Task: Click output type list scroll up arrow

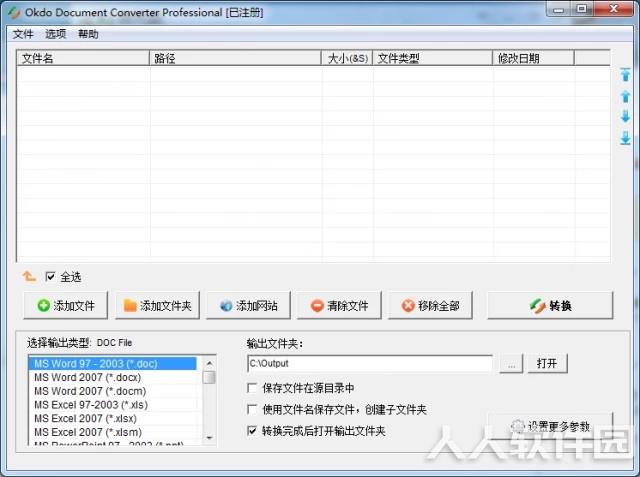Action: click(x=209, y=363)
